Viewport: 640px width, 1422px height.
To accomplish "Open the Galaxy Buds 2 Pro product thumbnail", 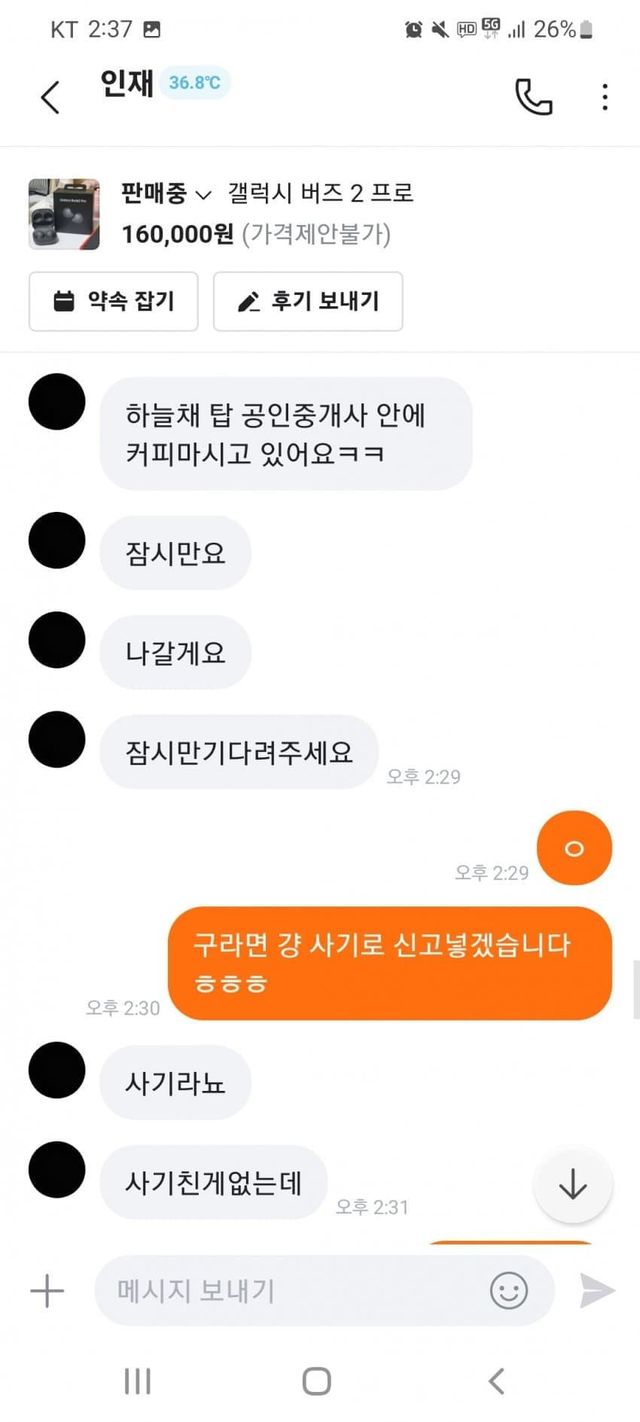I will point(64,214).
